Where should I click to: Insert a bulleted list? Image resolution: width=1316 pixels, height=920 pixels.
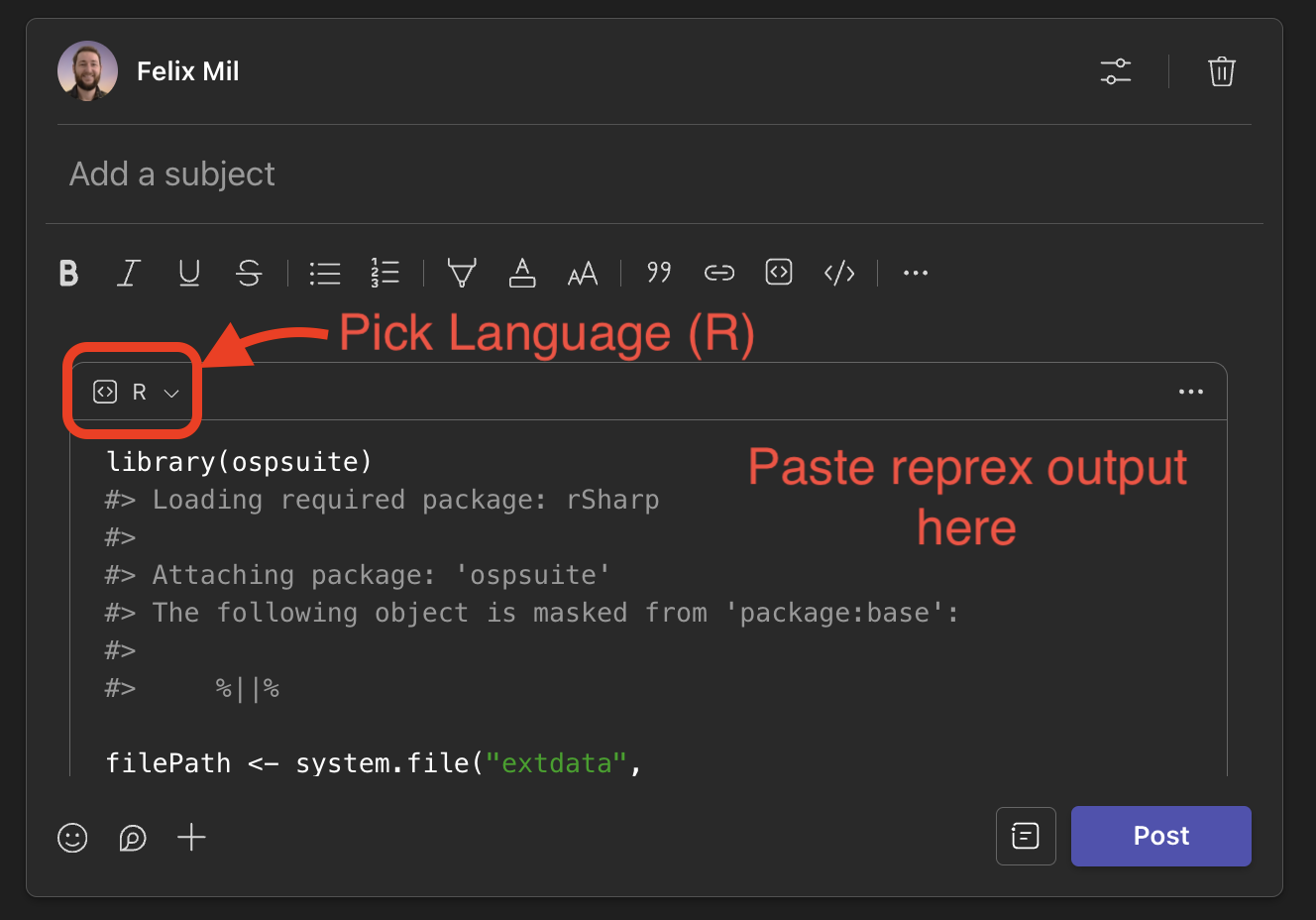325,273
